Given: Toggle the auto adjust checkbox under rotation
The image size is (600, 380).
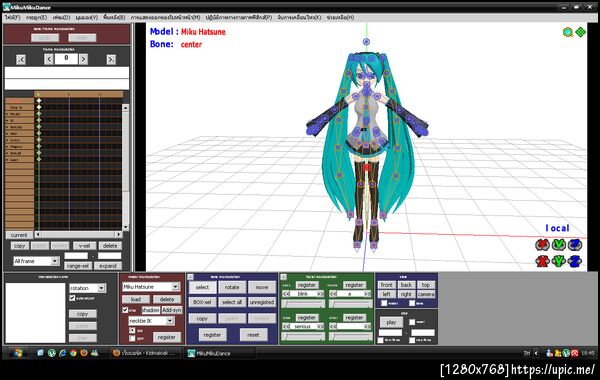Looking at the screenshot, I should (72, 298).
